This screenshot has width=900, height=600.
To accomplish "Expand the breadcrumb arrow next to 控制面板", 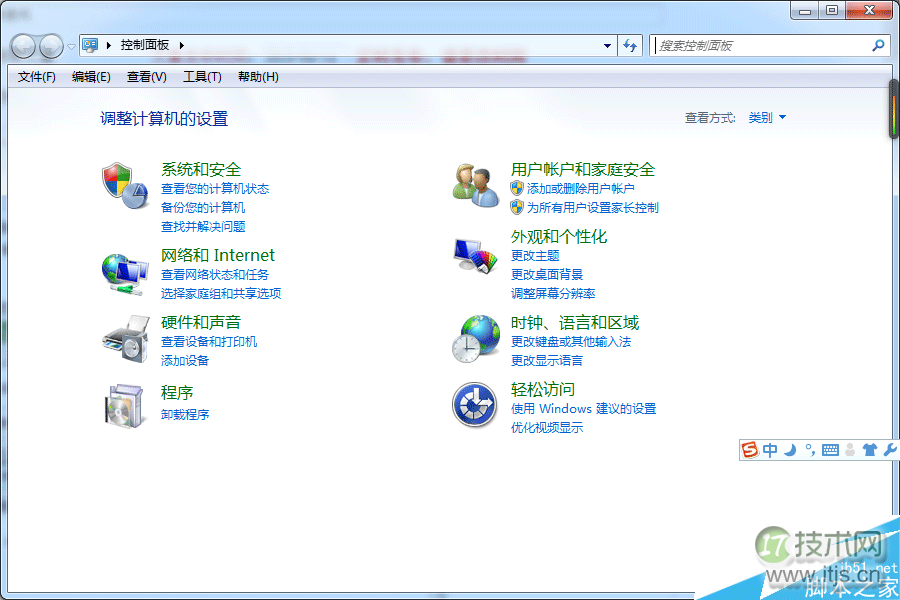I will point(181,45).
